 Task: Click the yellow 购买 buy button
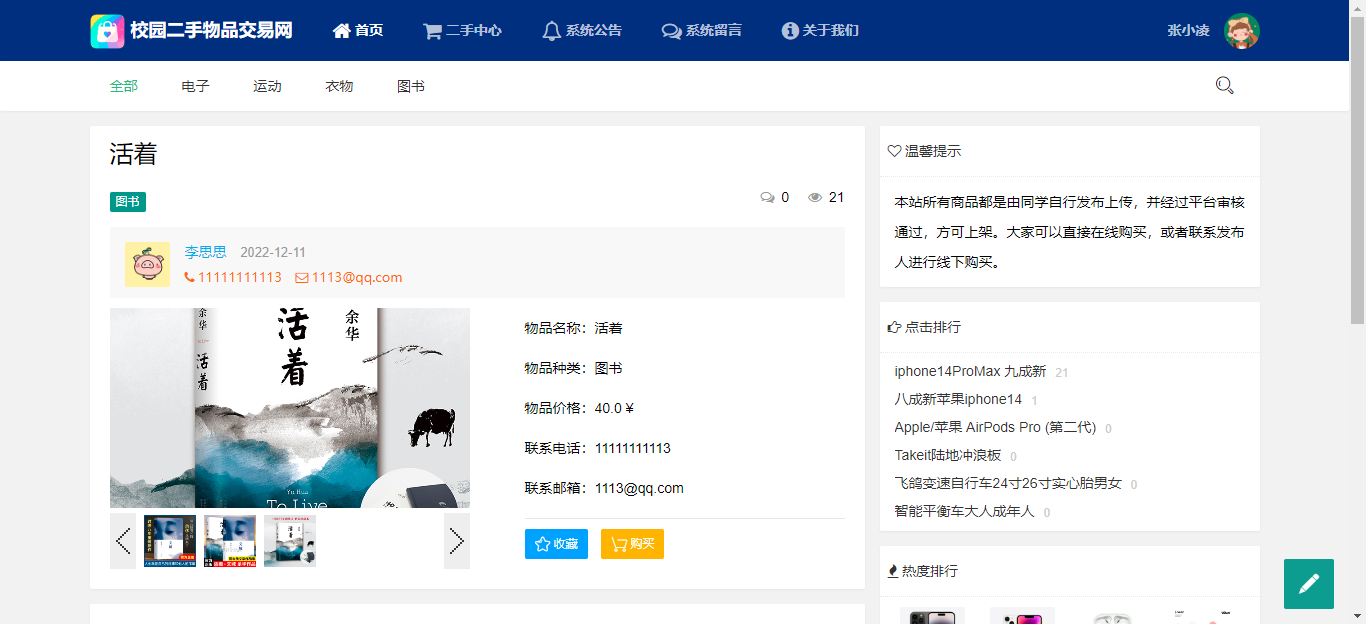[x=632, y=544]
